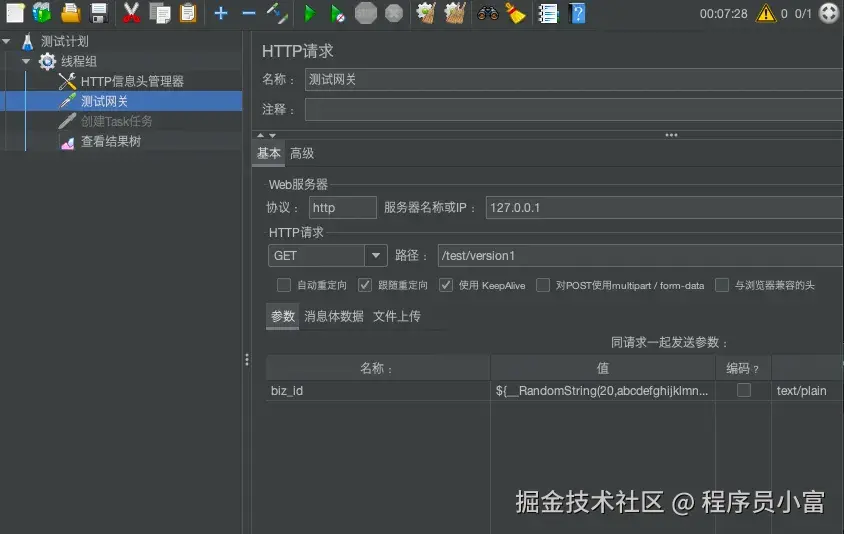Click Start no pauses icon

click(337, 13)
